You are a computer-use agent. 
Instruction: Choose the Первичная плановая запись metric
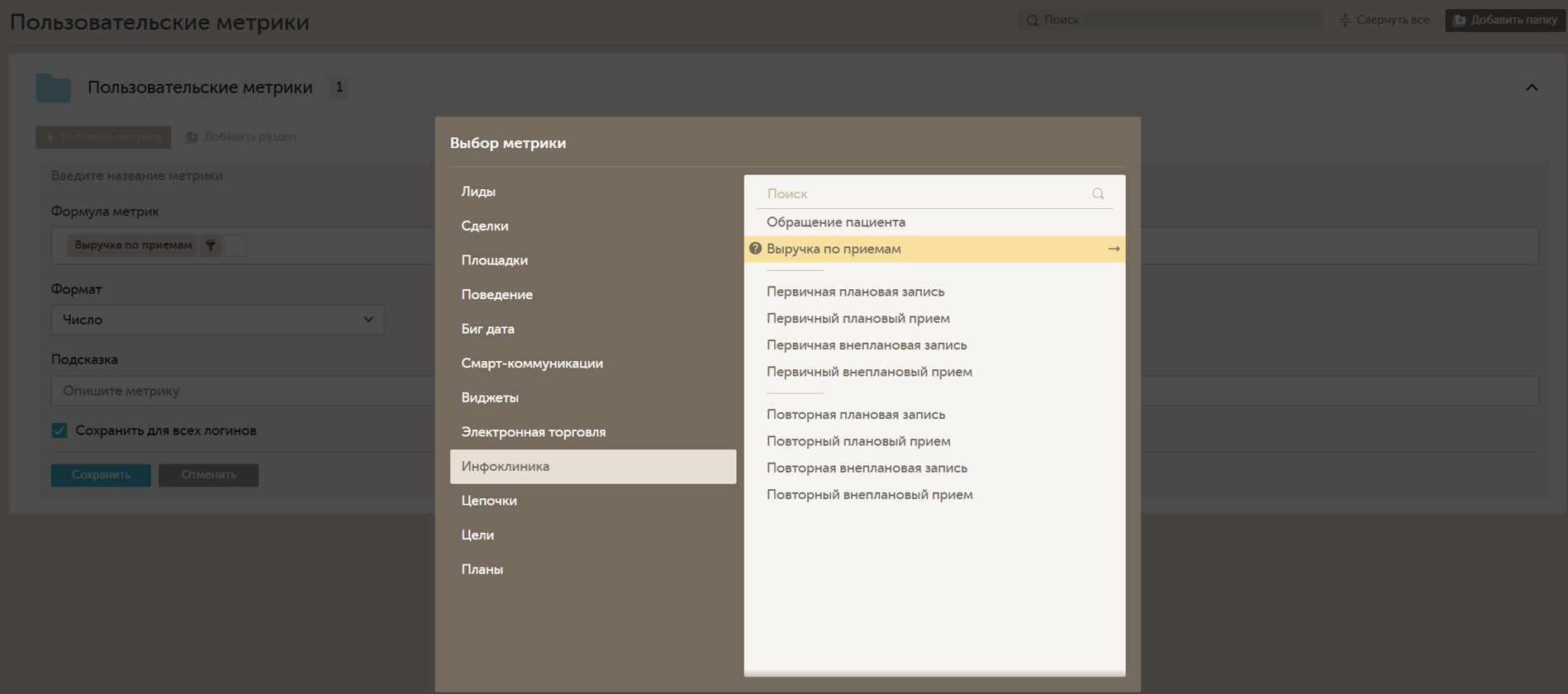point(934,292)
